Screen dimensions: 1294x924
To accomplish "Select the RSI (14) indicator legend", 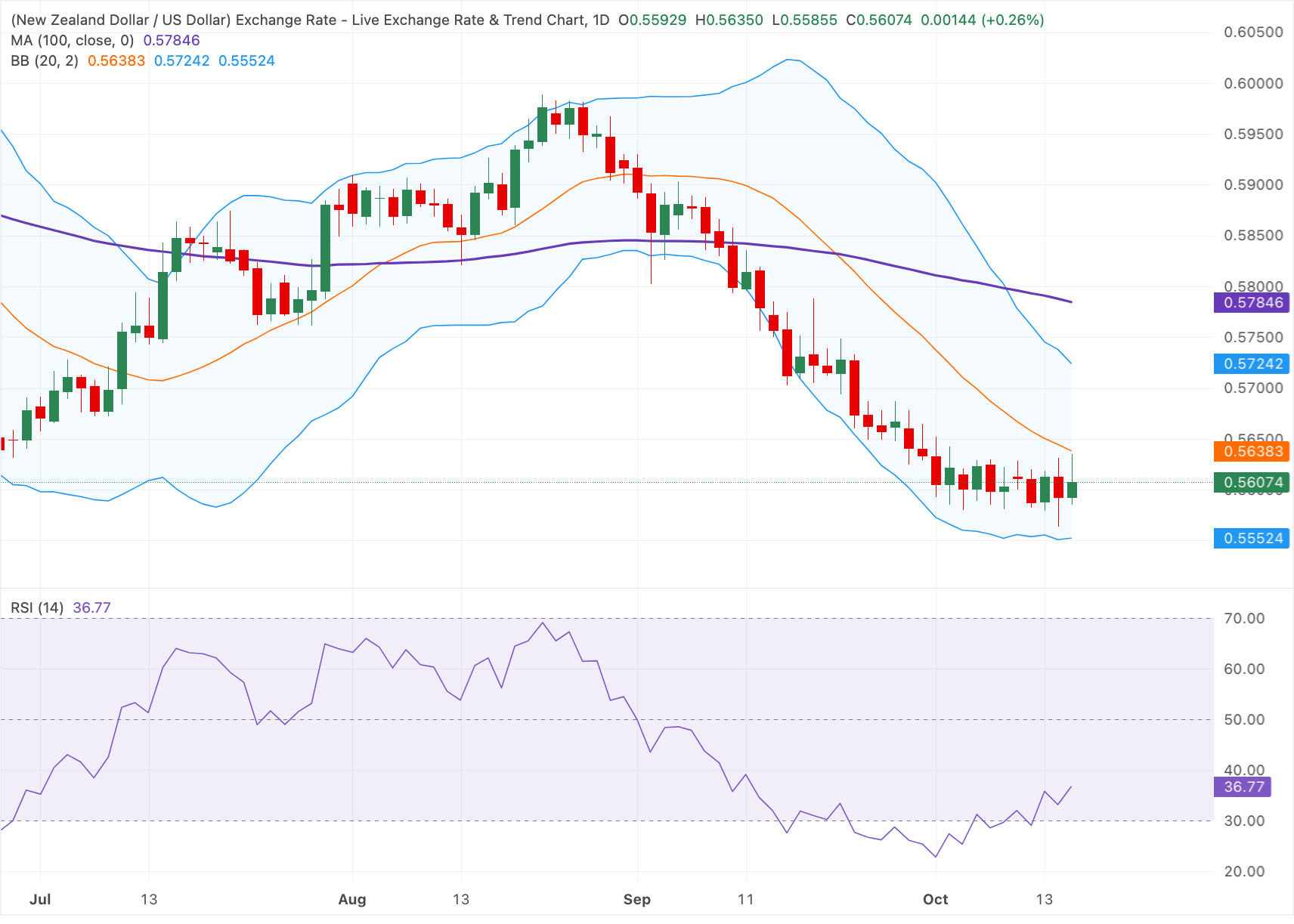I will pos(37,608).
